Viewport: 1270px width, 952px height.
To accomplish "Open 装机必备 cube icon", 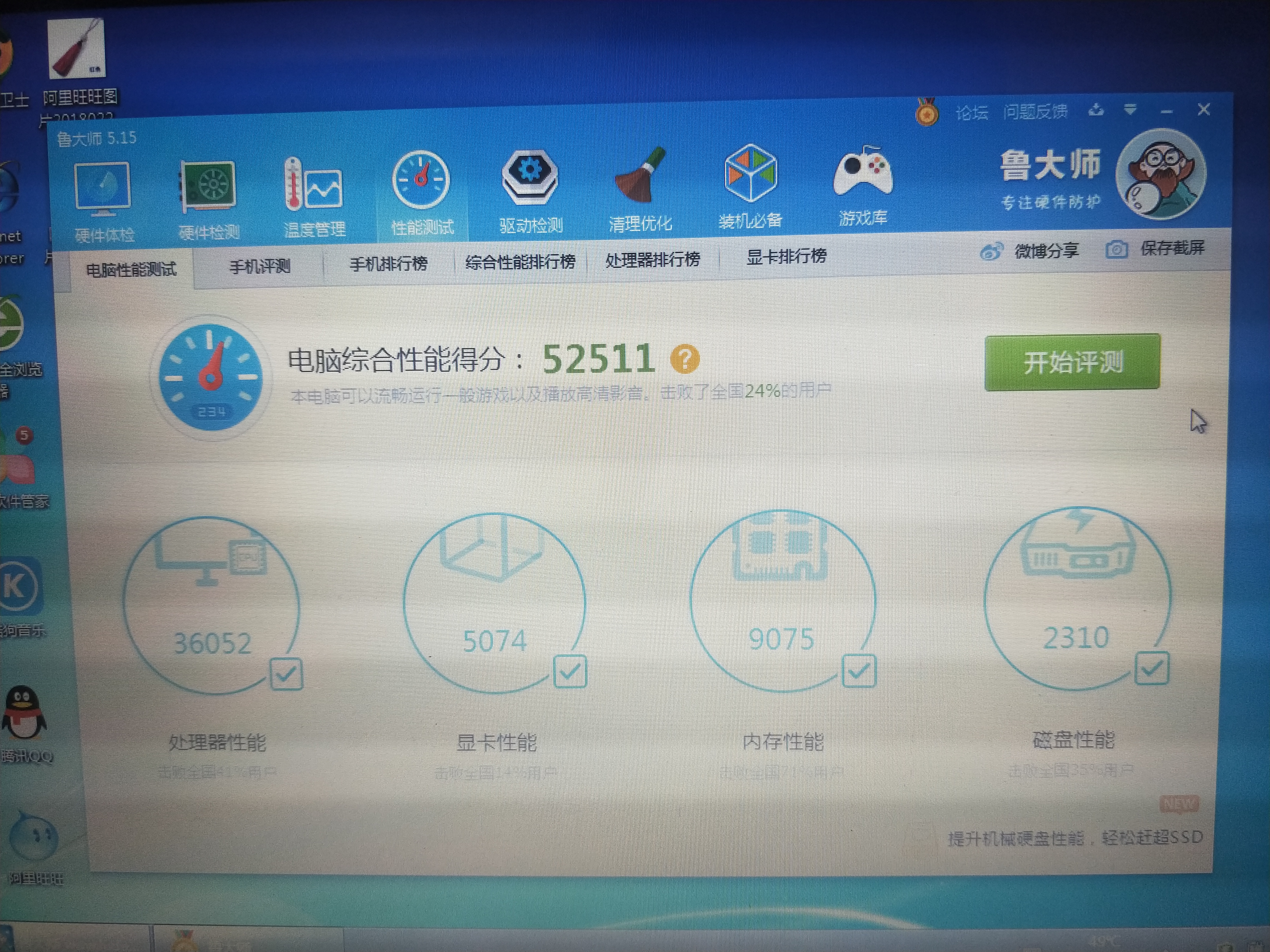I will point(750,186).
